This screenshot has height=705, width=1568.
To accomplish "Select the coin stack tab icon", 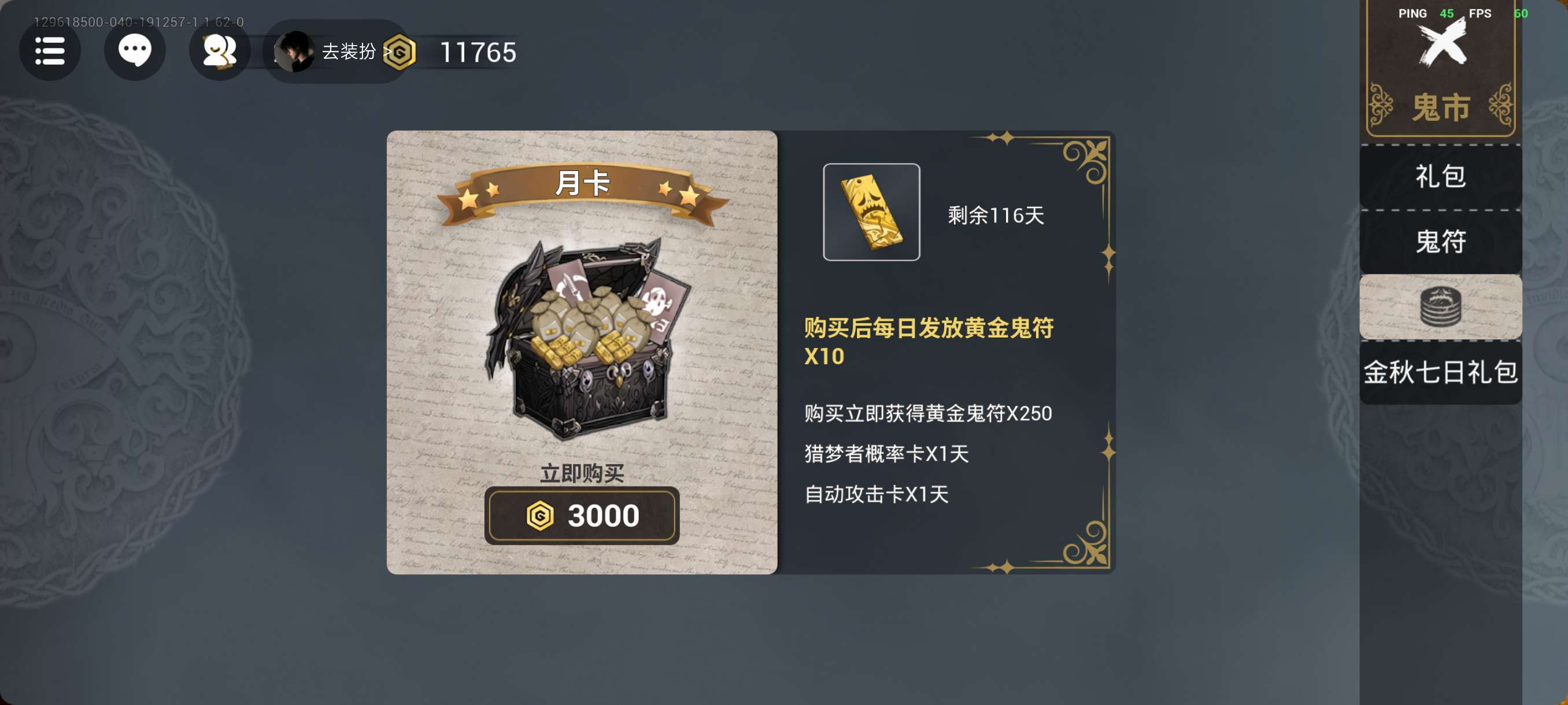I will click(1440, 307).
